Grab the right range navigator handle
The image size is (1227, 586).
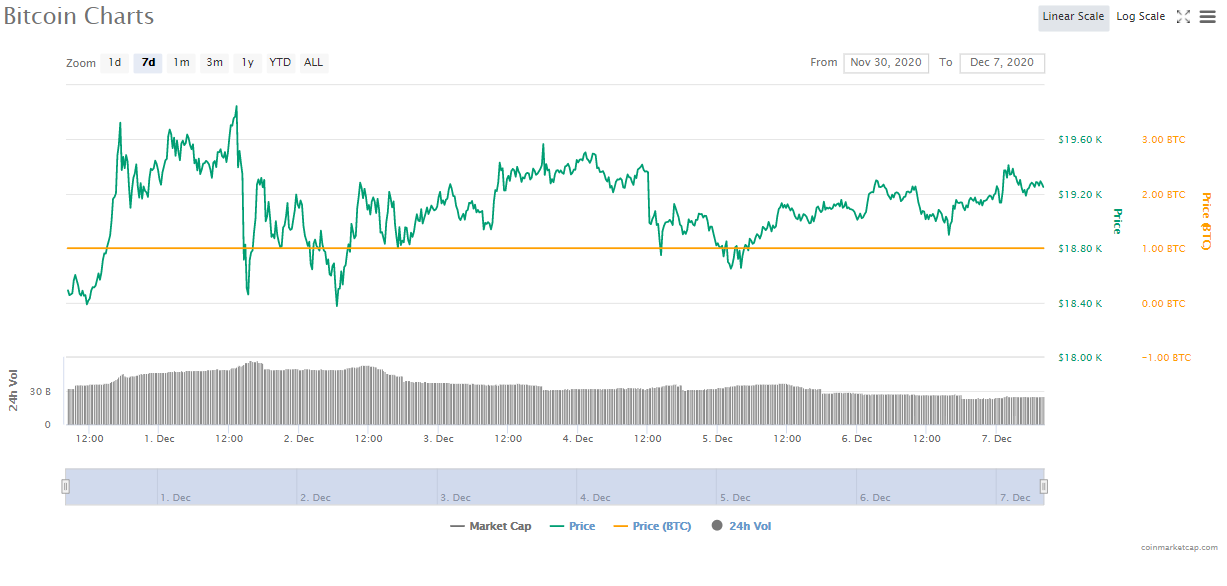click(x=1044, y=487)
